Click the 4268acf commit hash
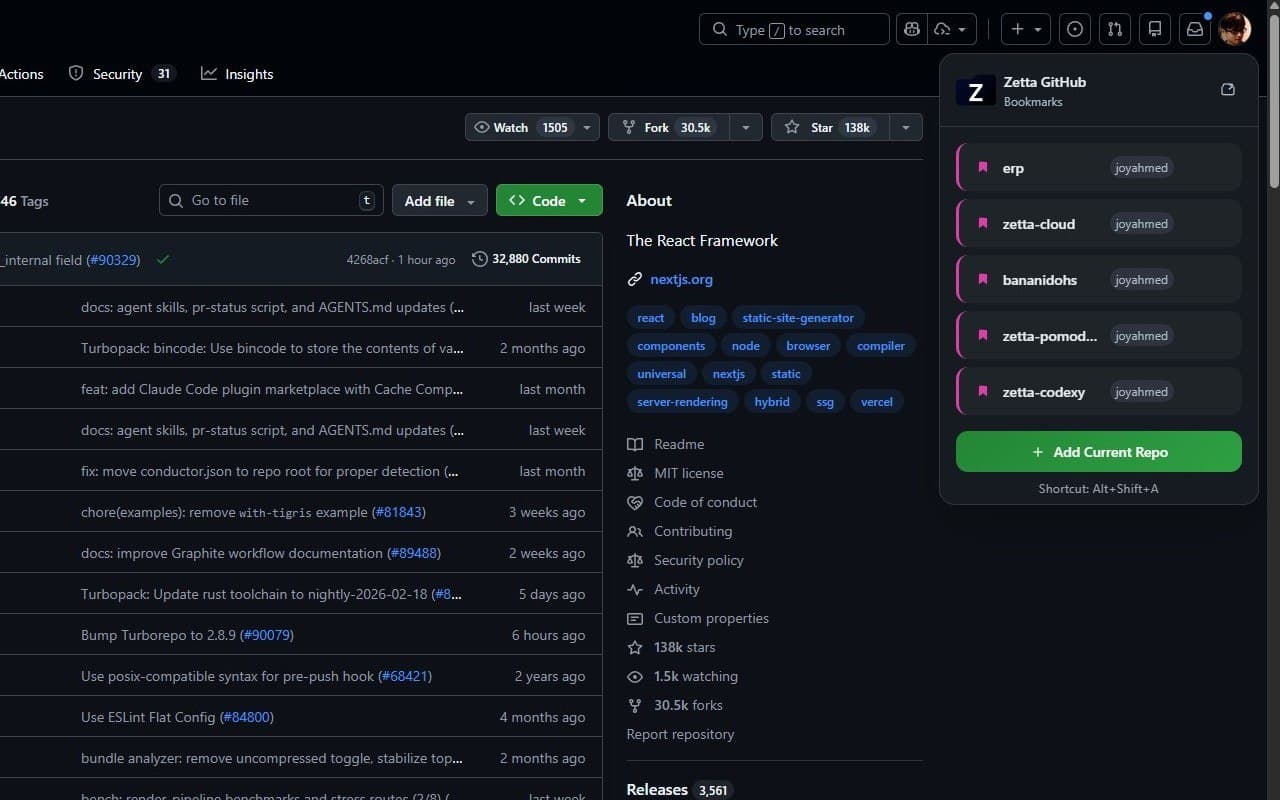 pyautogui.click(x=367, y=260)
